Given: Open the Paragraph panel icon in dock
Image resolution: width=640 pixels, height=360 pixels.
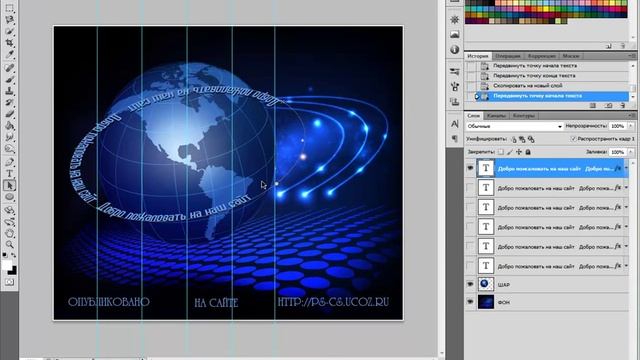Looking at the screenshot, I should coord(455,139).
